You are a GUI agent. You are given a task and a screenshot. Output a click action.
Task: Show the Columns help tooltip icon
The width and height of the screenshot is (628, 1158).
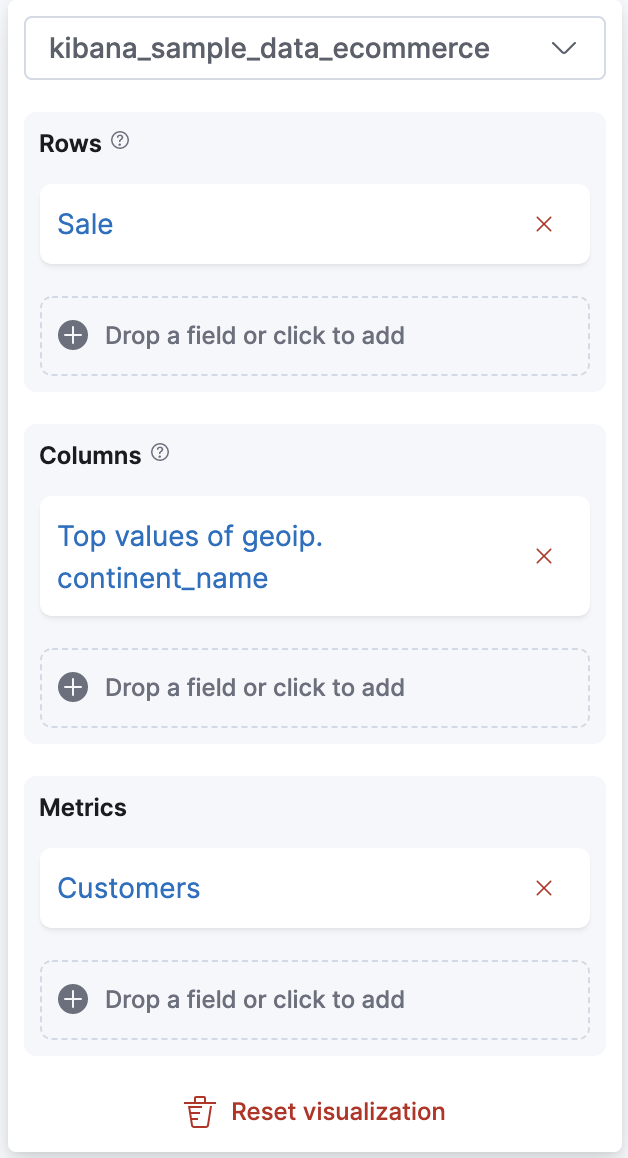click(x=160, y=453)
